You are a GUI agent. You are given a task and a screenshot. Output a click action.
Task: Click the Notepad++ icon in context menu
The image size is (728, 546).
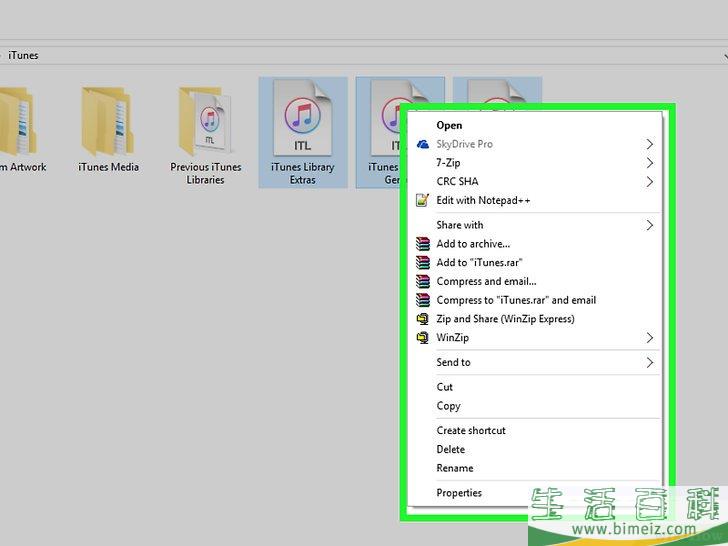422,201
